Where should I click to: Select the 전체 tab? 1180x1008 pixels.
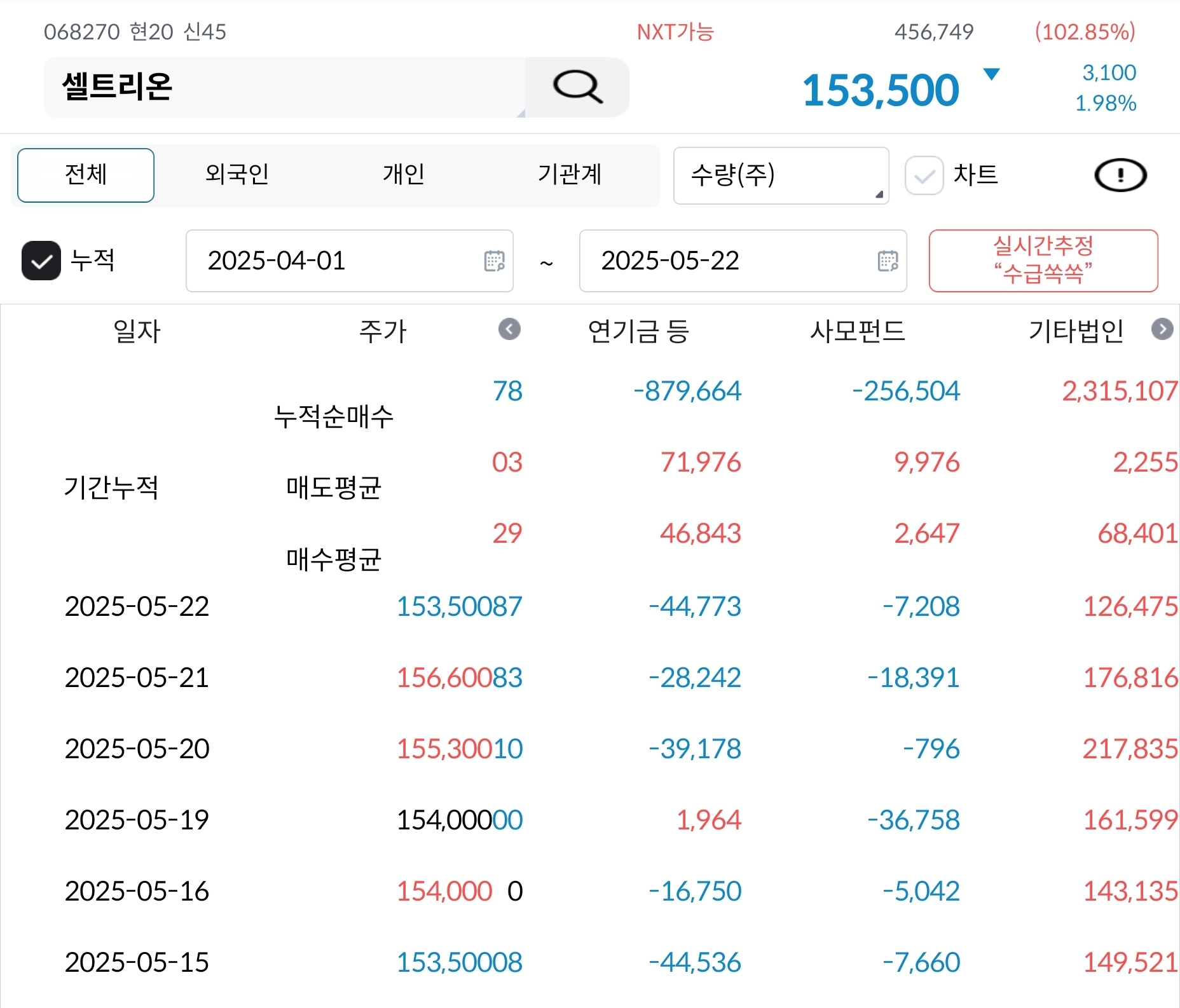86,175
